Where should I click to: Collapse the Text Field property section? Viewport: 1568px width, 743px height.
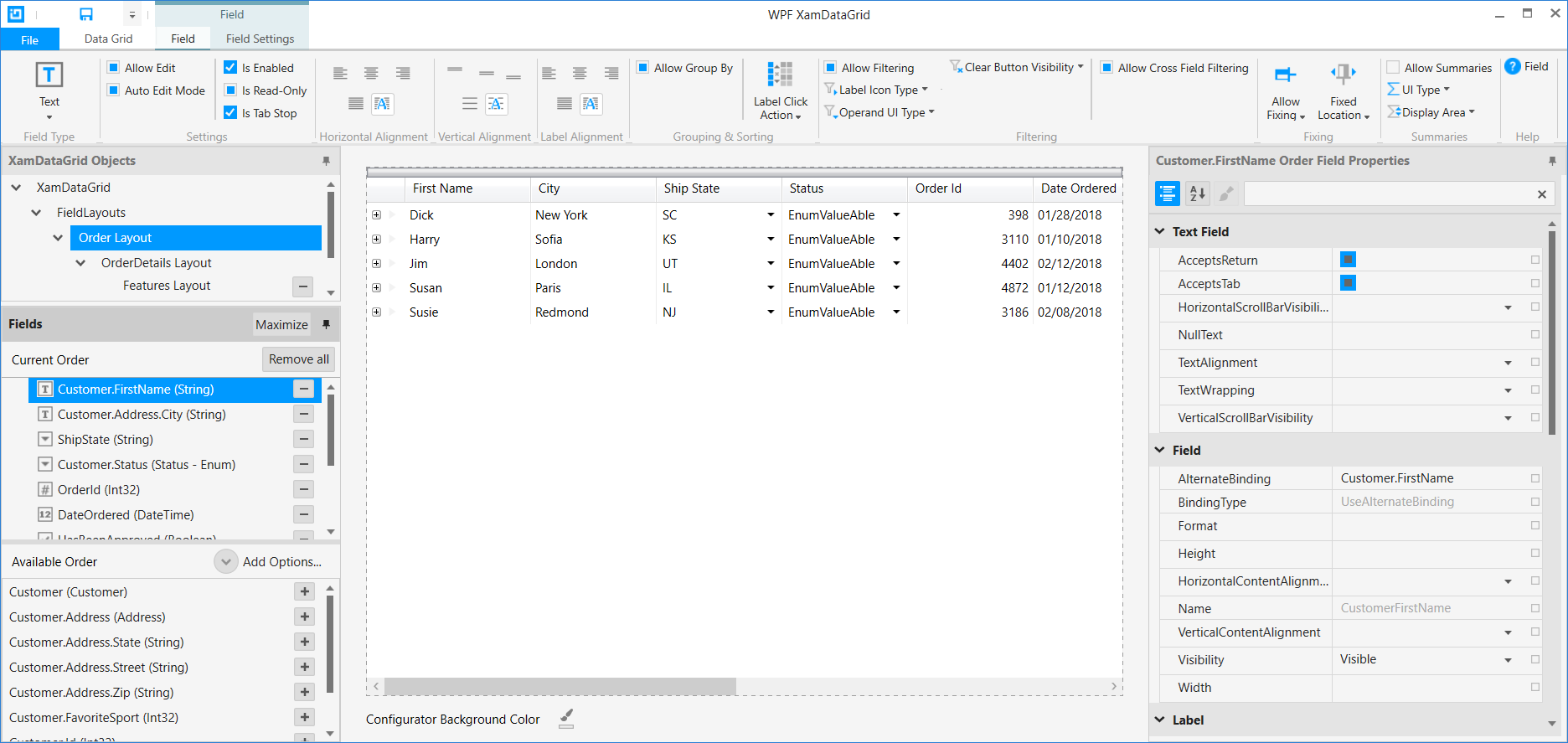(1160, 231)
